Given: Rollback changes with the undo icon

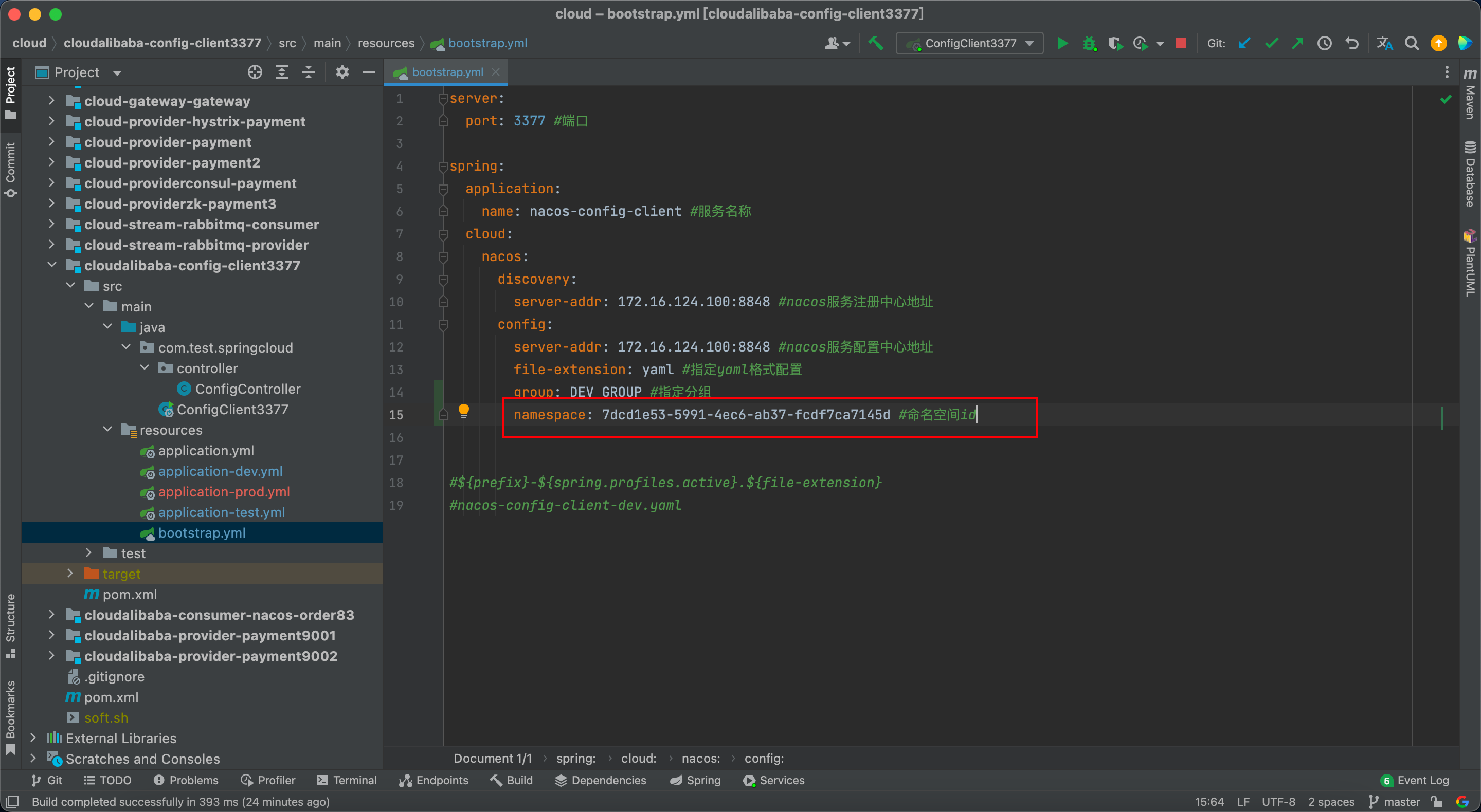Looking at the screenshot, I should (x=1351, y=43).
